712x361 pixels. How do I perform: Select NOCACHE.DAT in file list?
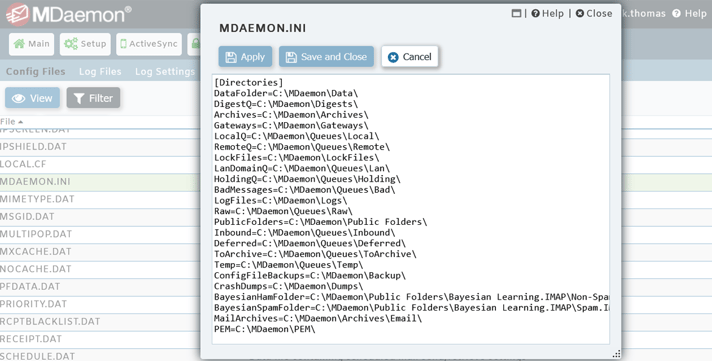pos(35,269)
